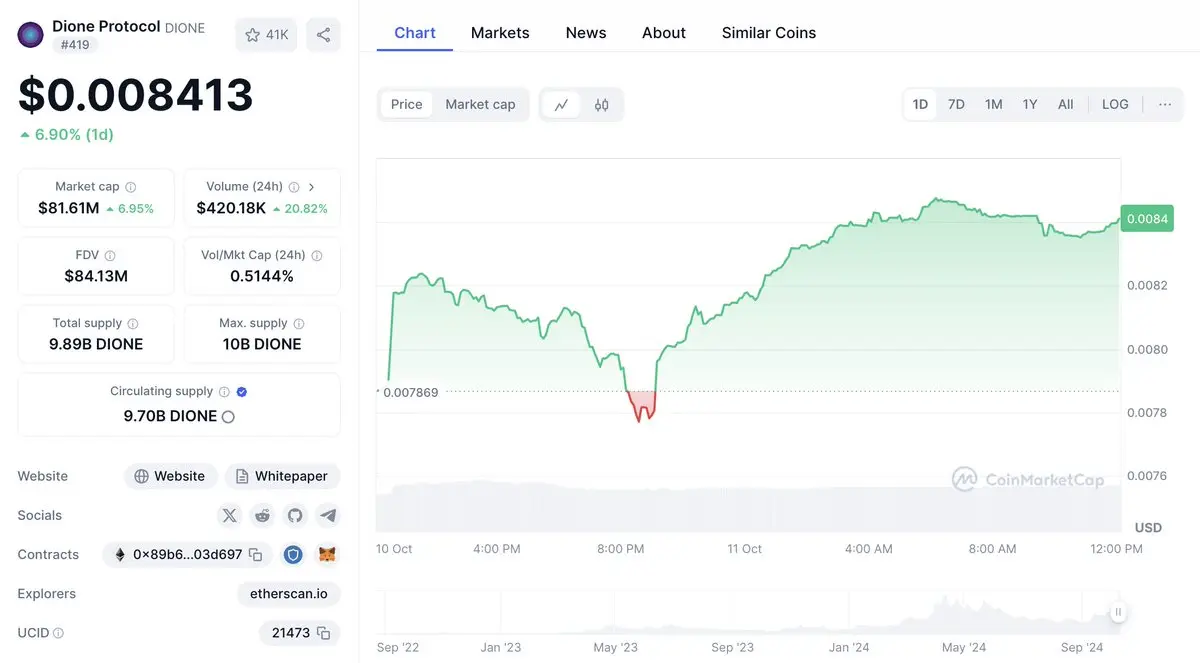Click the $0.008413 price value
This screenshot has height=663, width=1200.
coord(136,94)
